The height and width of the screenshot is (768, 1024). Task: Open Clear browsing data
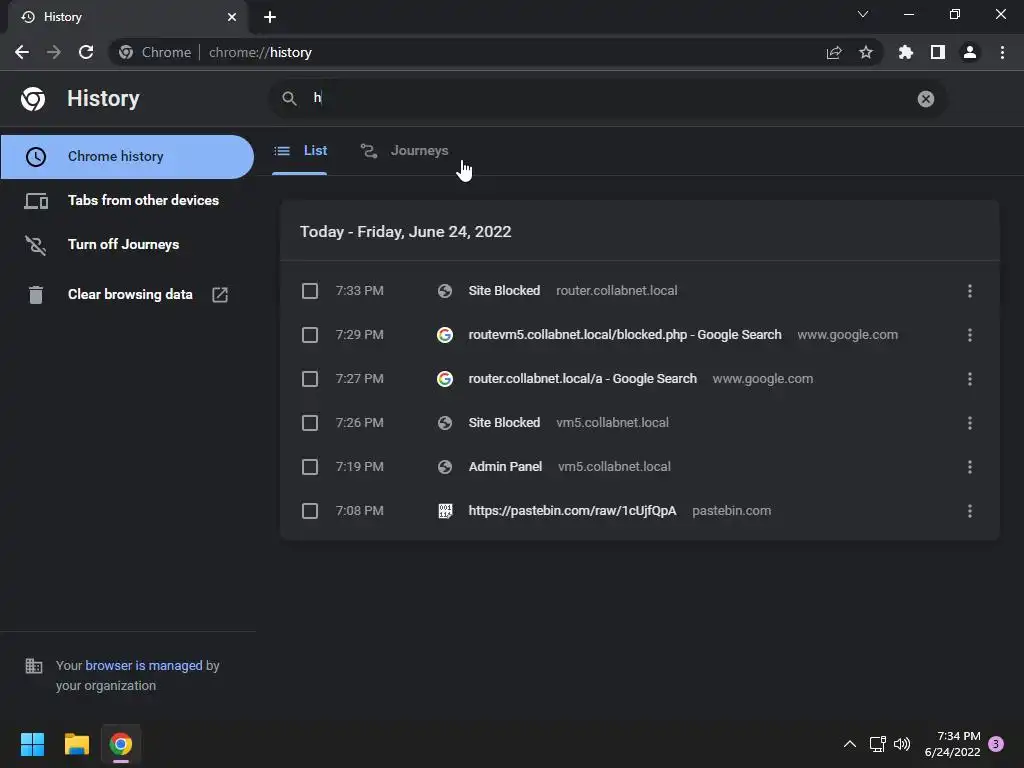click(127, 295)
